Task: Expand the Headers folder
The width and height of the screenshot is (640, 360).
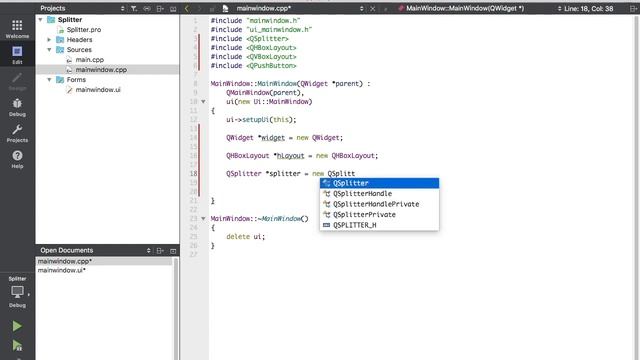Action: point(49,40)
